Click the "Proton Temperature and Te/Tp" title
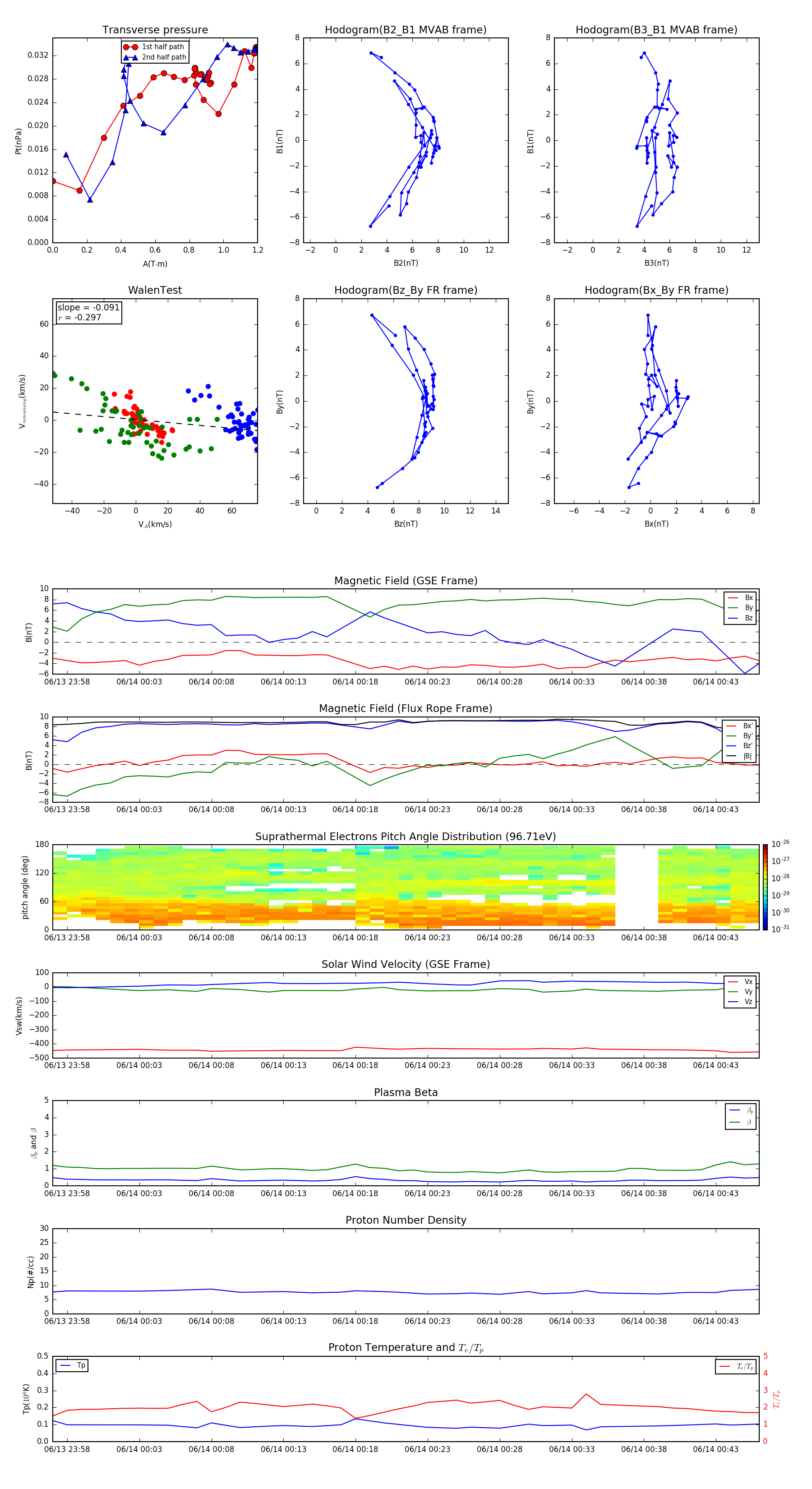 [x=406, y=1348]
